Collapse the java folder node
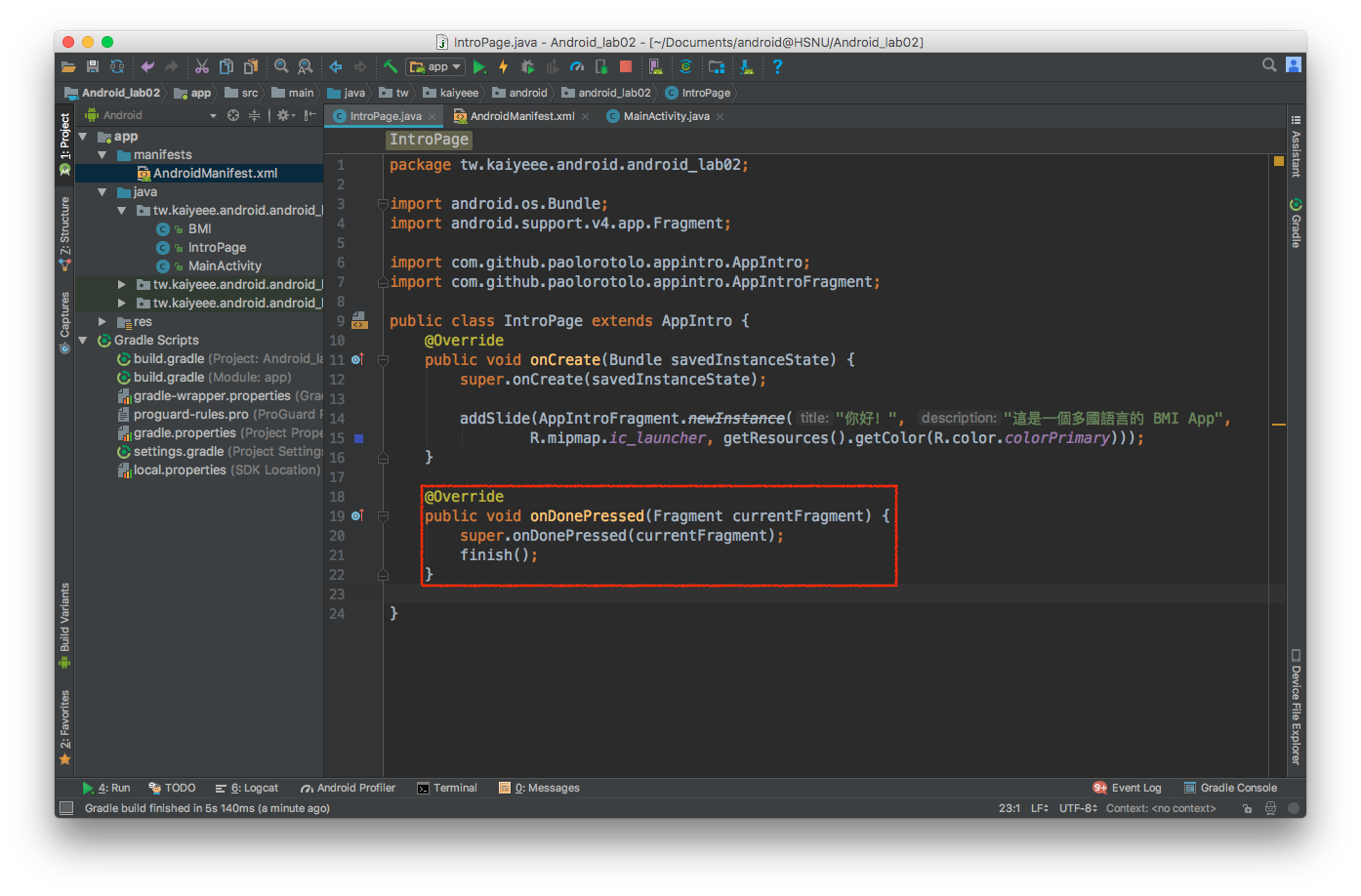 tap(102, 192)
